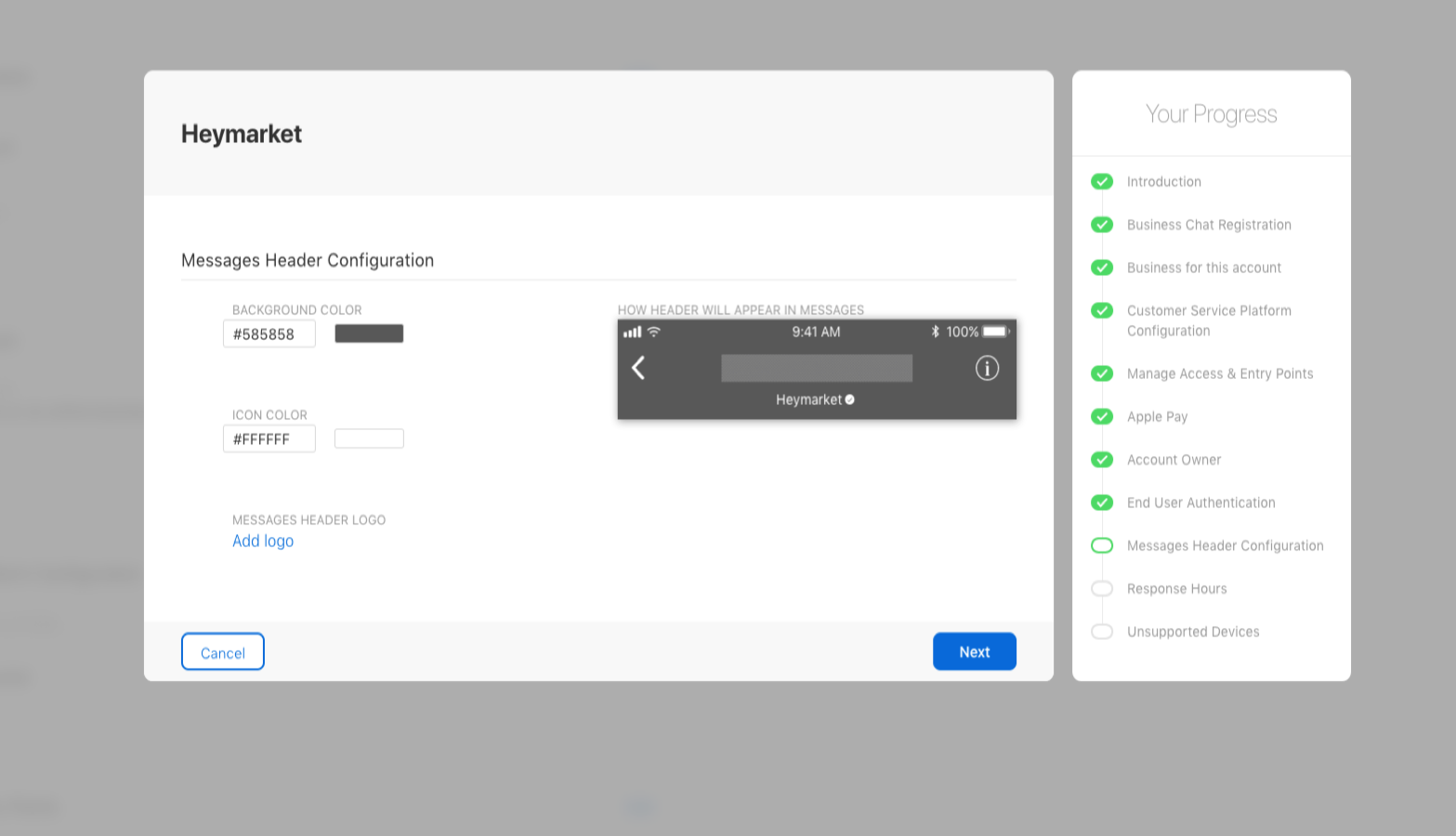This screenshot has width=1456, height=836.
Task: Select the Apple Pay step
Action: coord(1157,416)
